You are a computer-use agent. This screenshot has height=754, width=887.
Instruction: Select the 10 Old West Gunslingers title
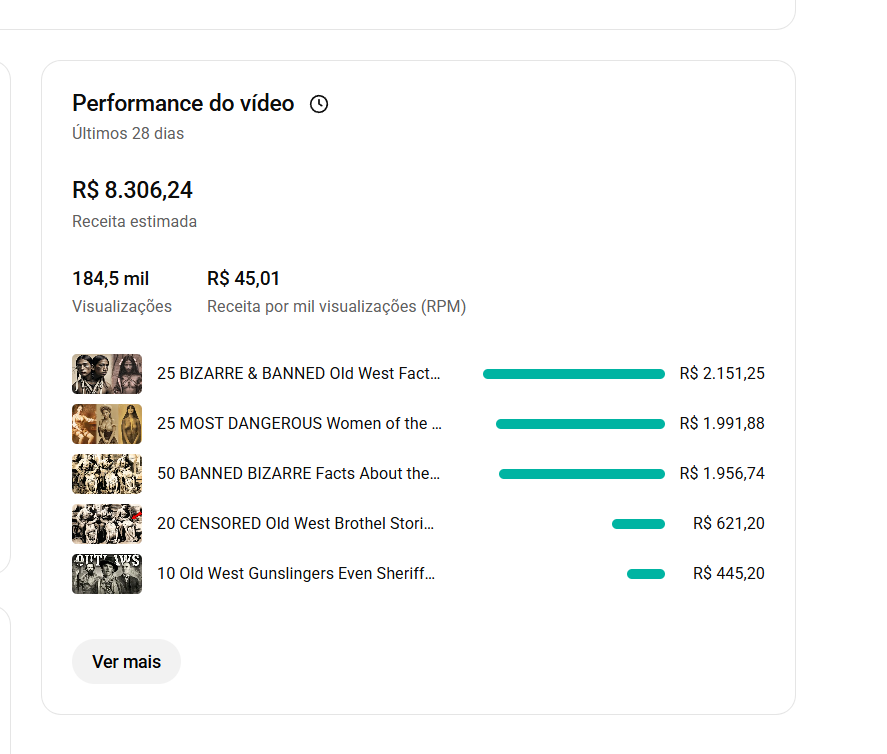click(296, 574)
